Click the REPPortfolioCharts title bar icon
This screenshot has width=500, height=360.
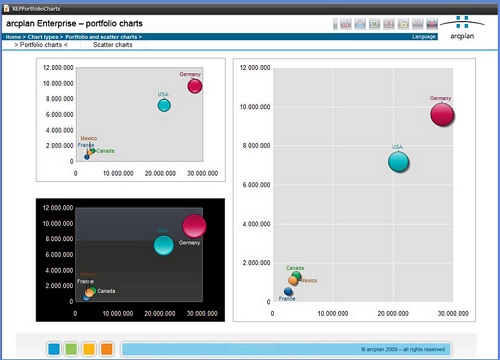click(x=6, y=8)
